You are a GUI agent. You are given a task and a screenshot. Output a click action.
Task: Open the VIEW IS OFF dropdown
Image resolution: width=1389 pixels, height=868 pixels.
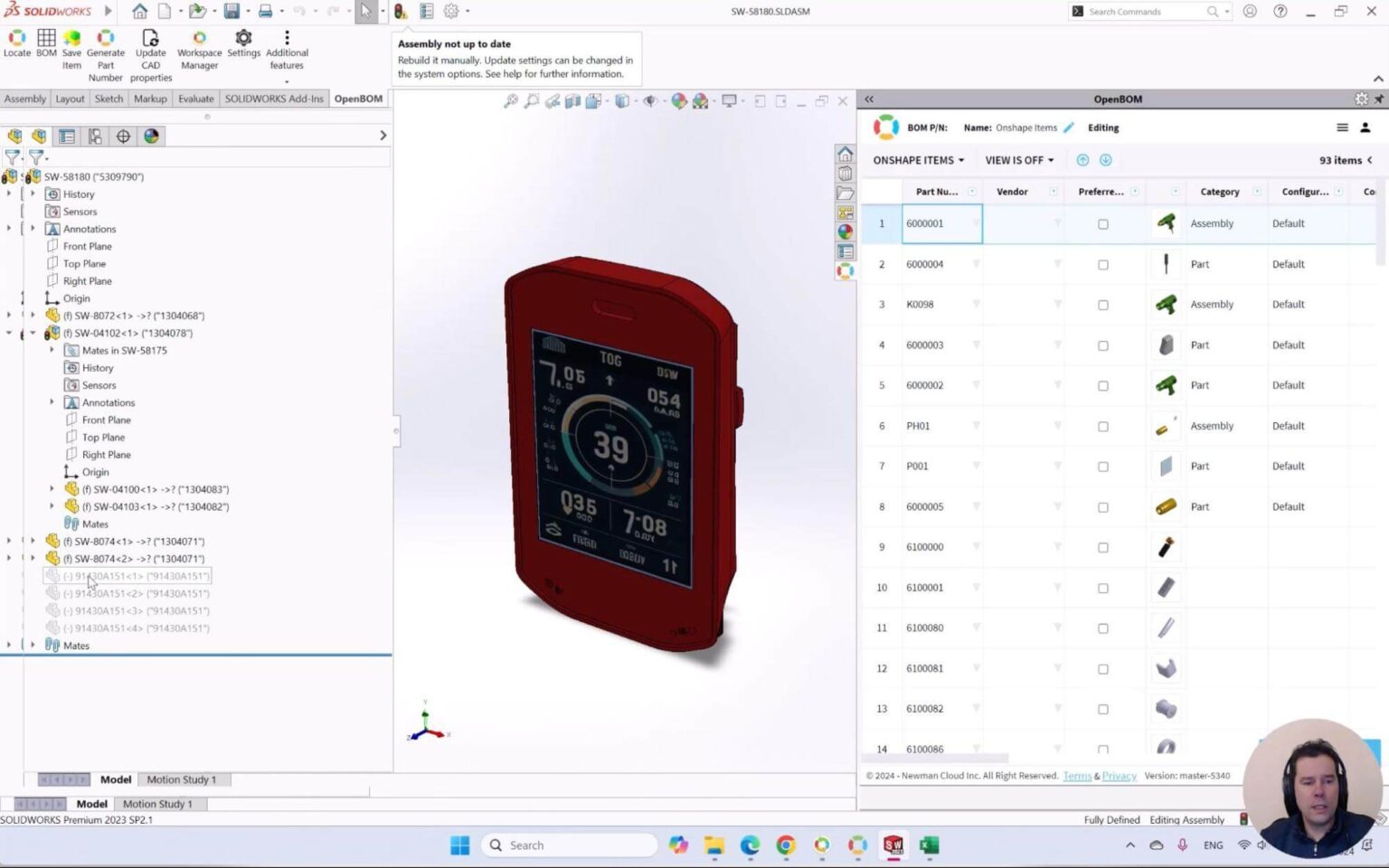pyautogui.click(x=1018, y=160)
